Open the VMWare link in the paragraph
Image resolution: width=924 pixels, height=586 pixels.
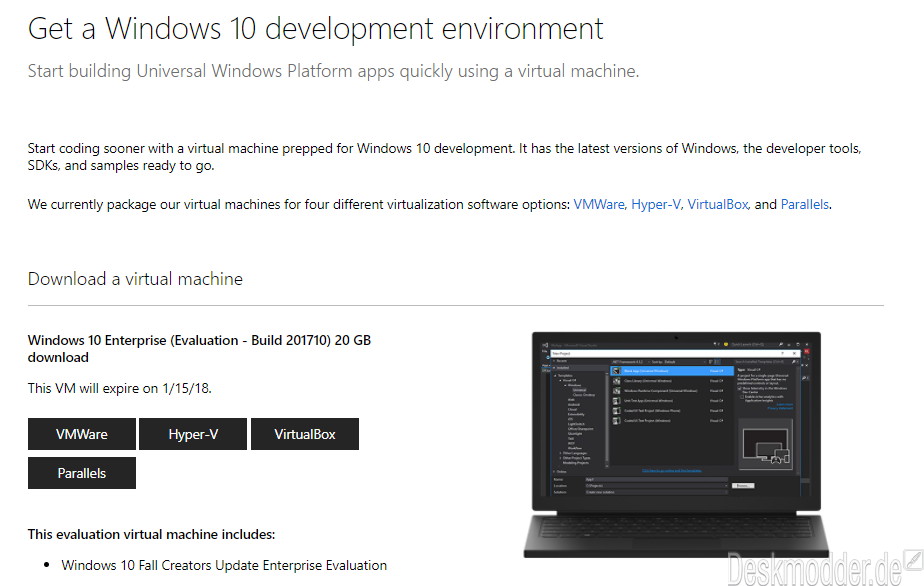(x=599, y=205)
